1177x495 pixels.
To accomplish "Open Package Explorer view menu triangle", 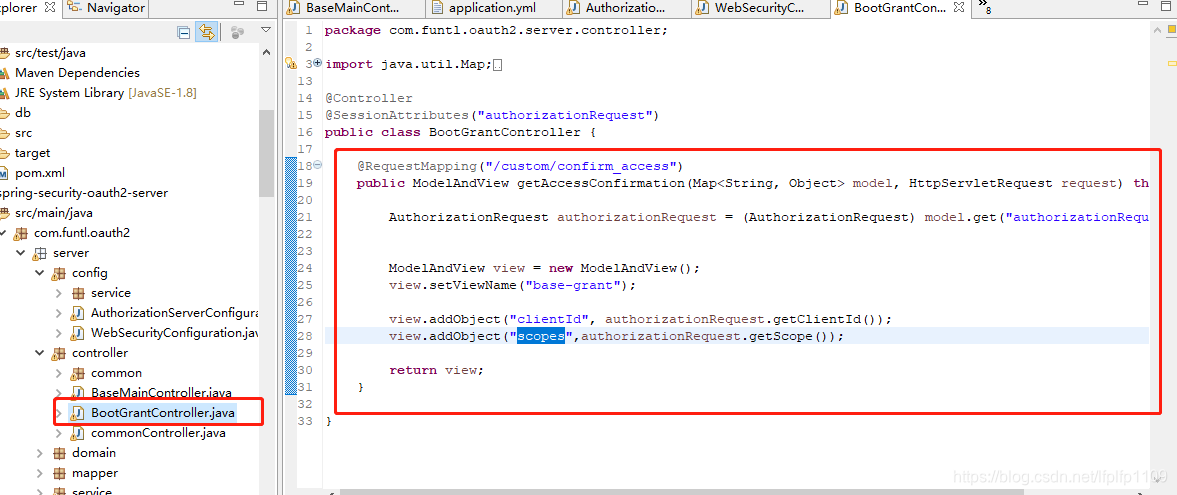I will [x=265, y=30].
